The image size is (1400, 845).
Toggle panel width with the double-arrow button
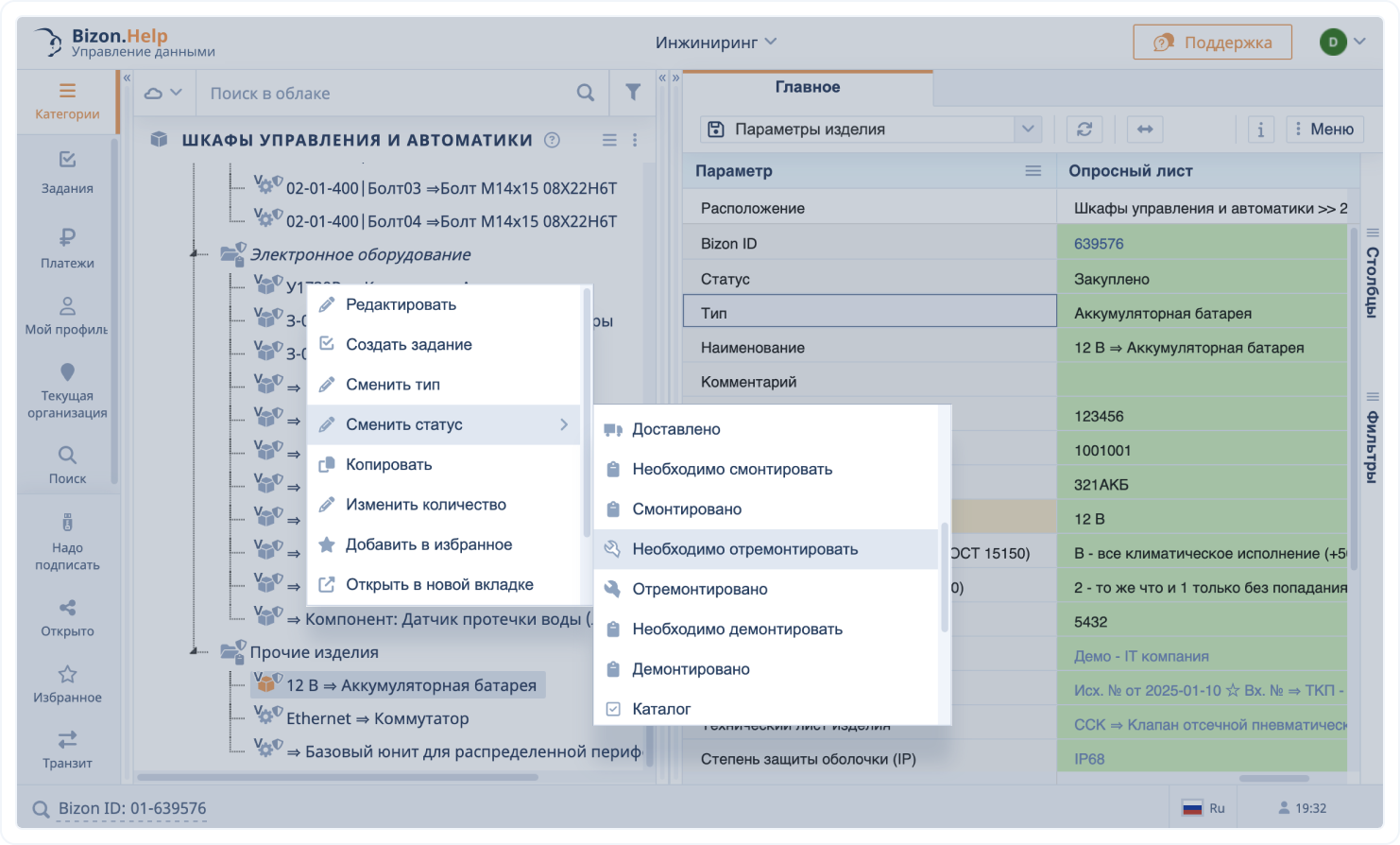(x=1144, y=129)
